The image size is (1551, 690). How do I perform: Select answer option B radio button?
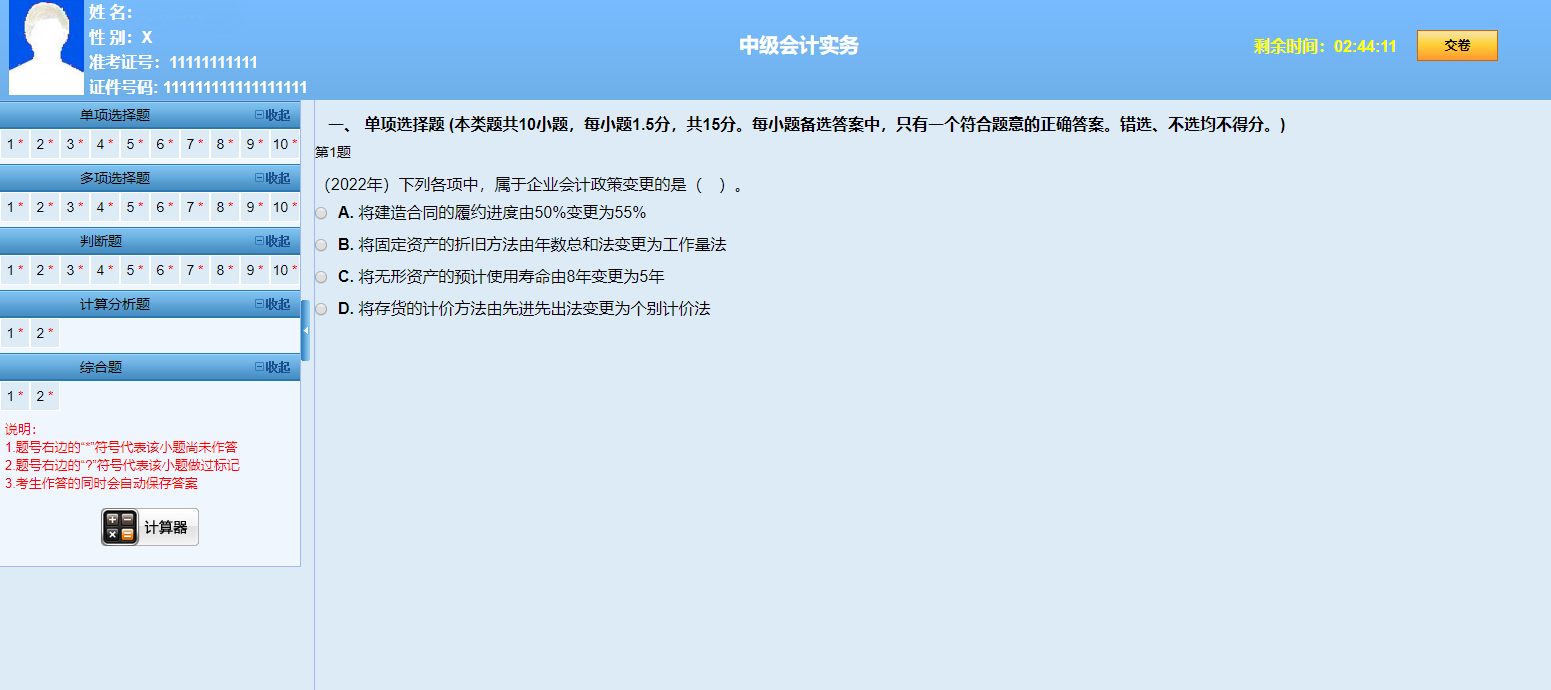tap(321, 245)
